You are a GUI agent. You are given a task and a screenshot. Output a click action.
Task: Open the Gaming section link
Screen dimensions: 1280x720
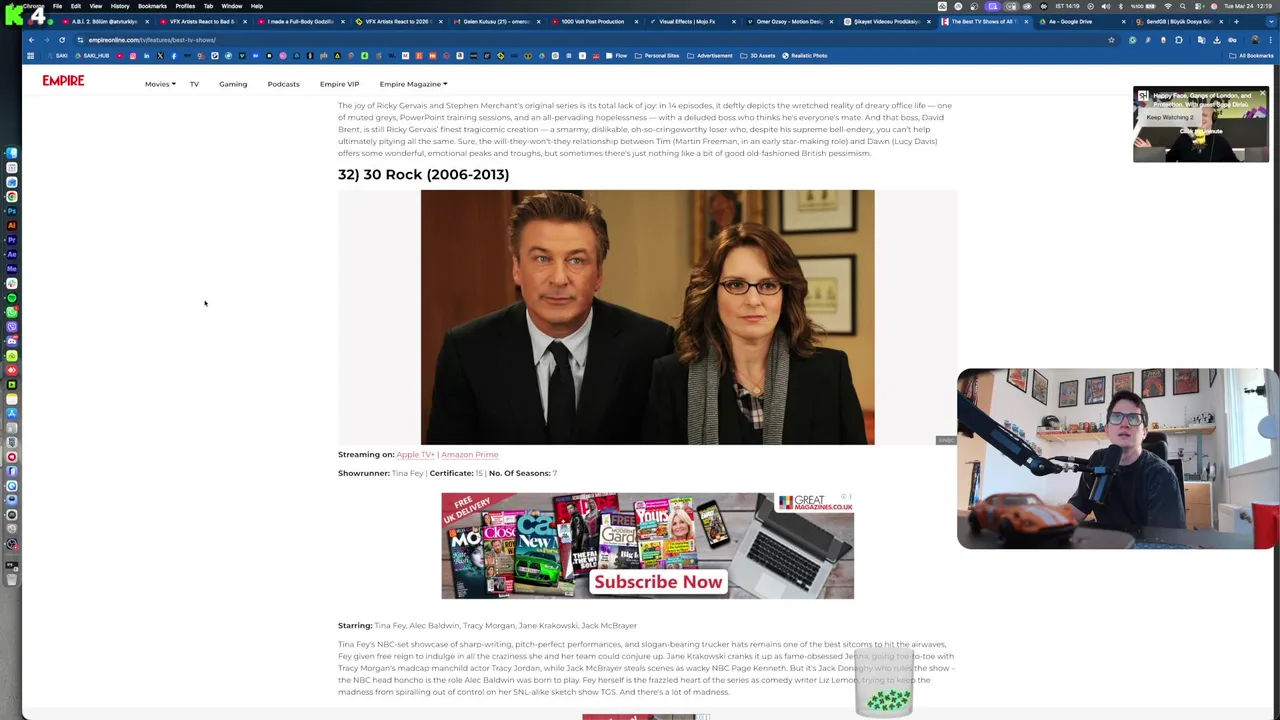pyautogui.click(x=233, y=84)
